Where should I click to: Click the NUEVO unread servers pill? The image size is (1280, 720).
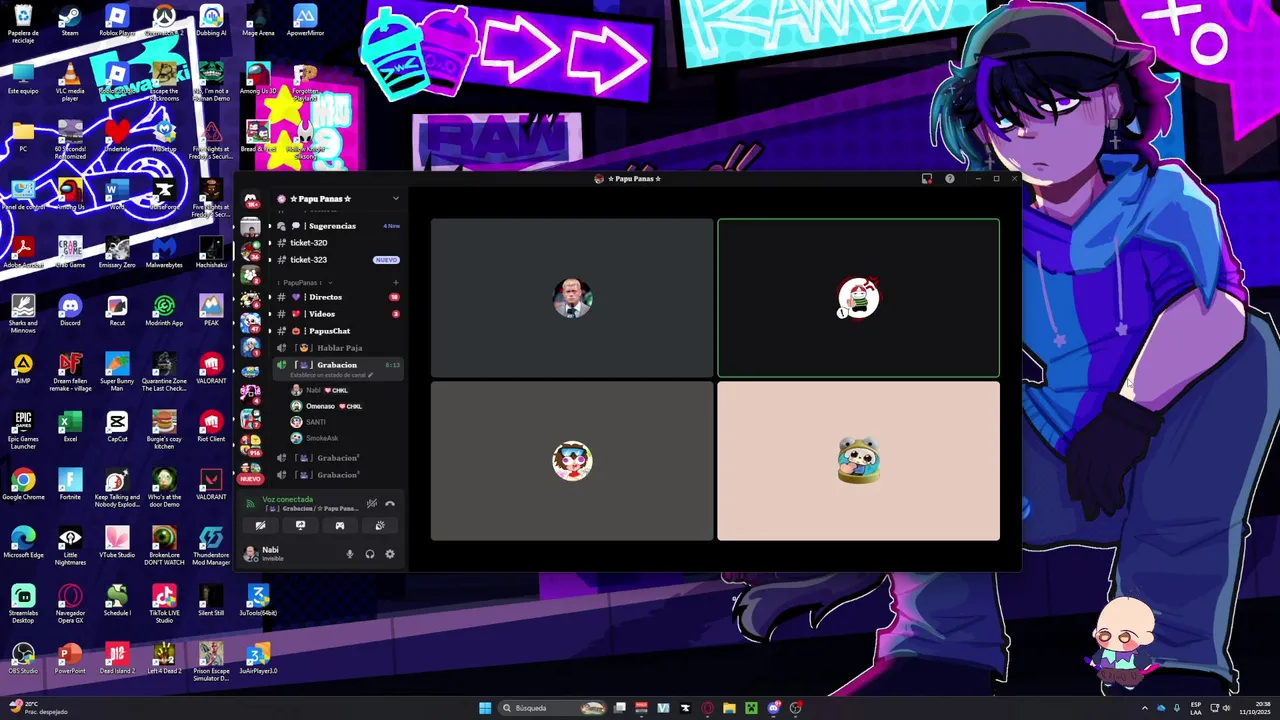(250, 479)
